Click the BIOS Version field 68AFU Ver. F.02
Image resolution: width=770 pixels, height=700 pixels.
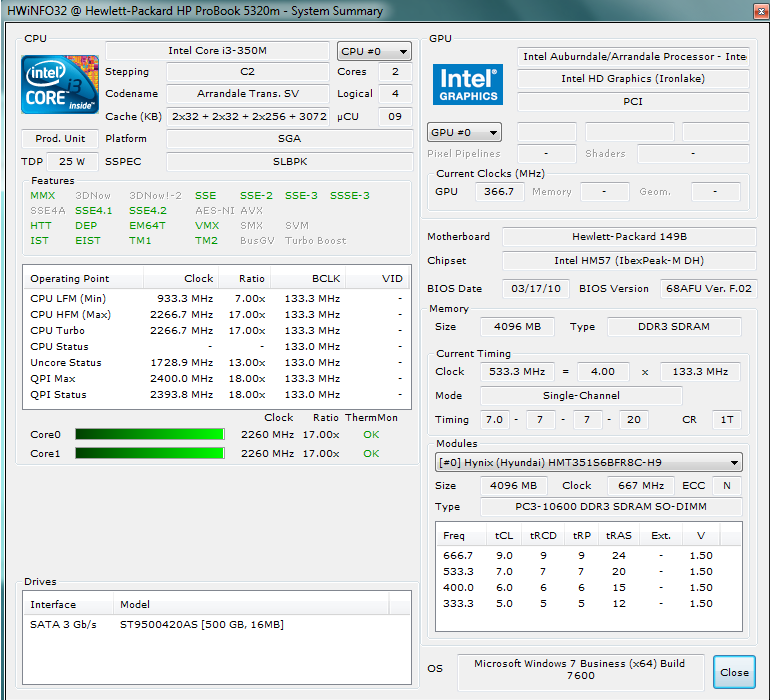coord(709,288)
